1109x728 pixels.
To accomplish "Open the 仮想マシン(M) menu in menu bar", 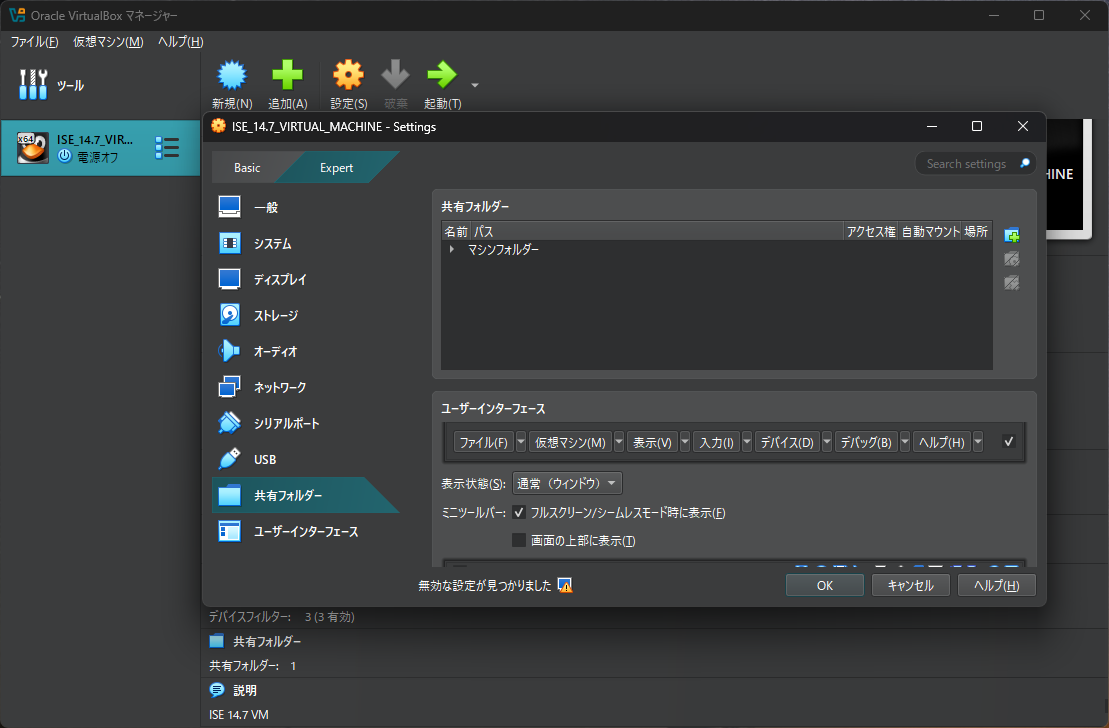I will pos(108,42).
